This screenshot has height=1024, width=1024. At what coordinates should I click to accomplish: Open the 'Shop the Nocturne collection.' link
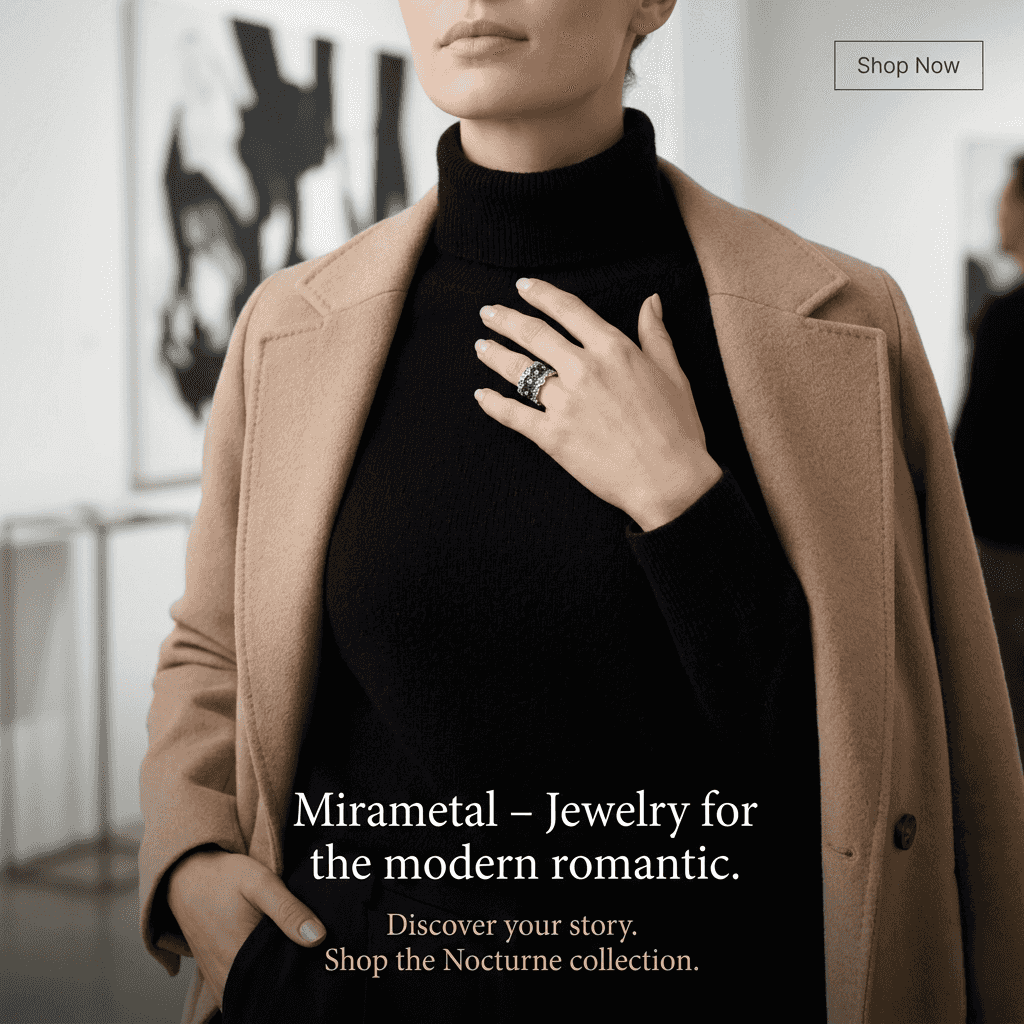511,961
